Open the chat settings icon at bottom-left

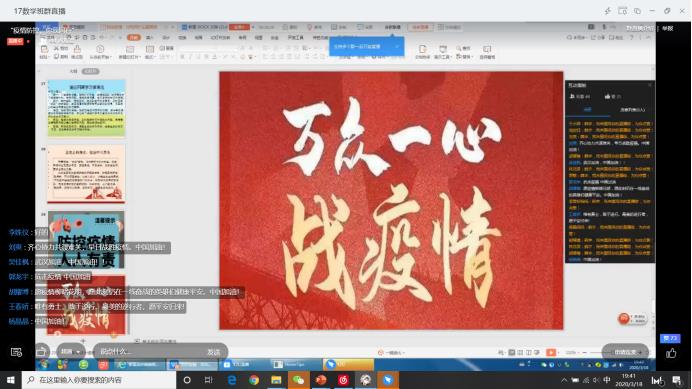tap(16, 352)
